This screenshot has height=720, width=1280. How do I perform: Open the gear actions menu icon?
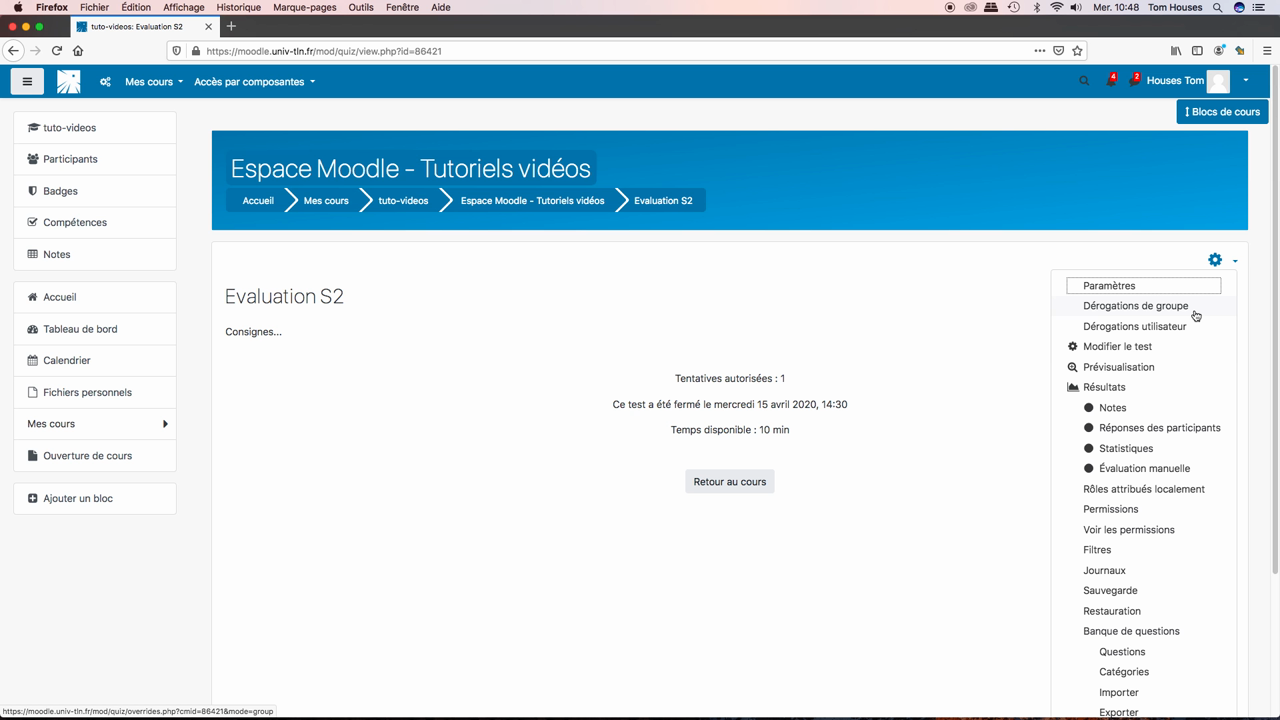[1215, 260]
